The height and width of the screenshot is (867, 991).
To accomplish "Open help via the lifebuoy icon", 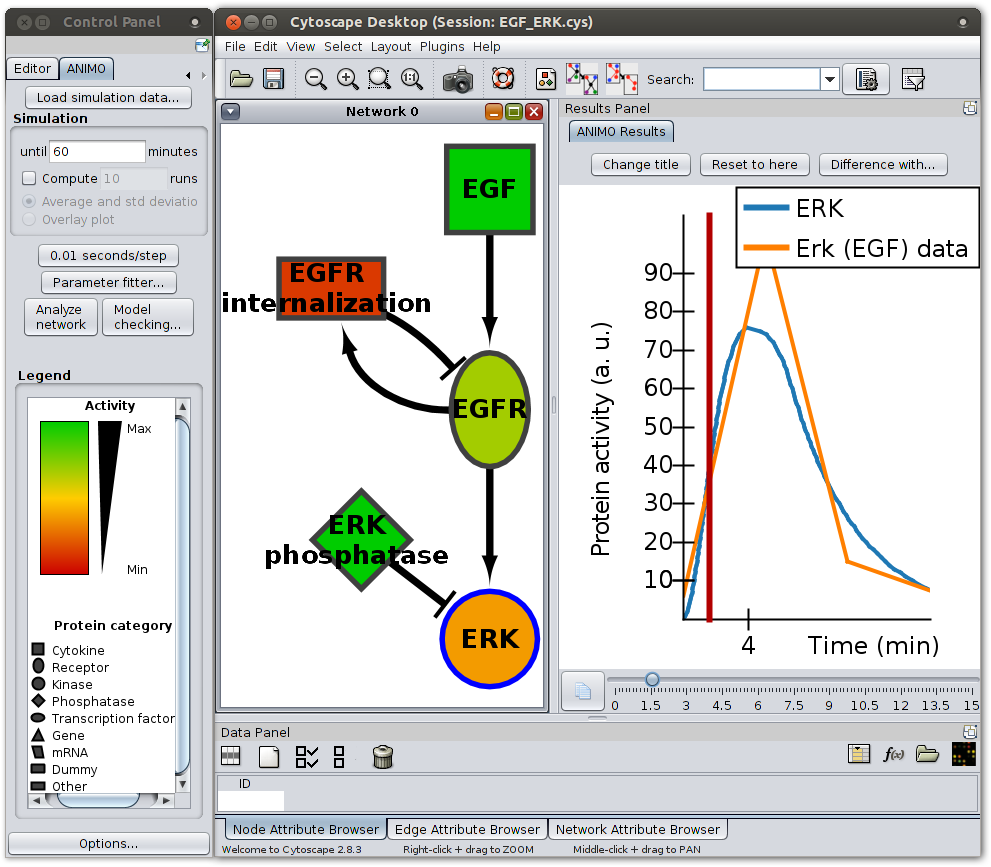I will 502,79.
